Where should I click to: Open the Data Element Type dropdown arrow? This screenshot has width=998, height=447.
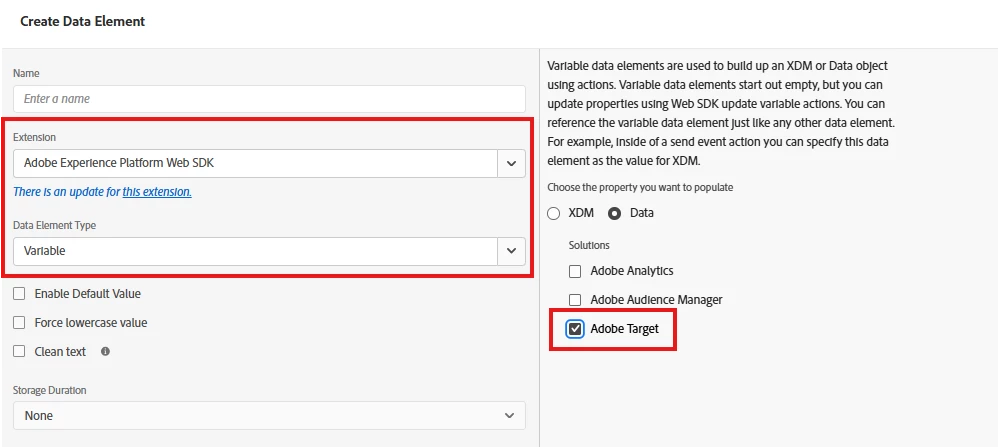pyautogui.click(x=511, y=252)
